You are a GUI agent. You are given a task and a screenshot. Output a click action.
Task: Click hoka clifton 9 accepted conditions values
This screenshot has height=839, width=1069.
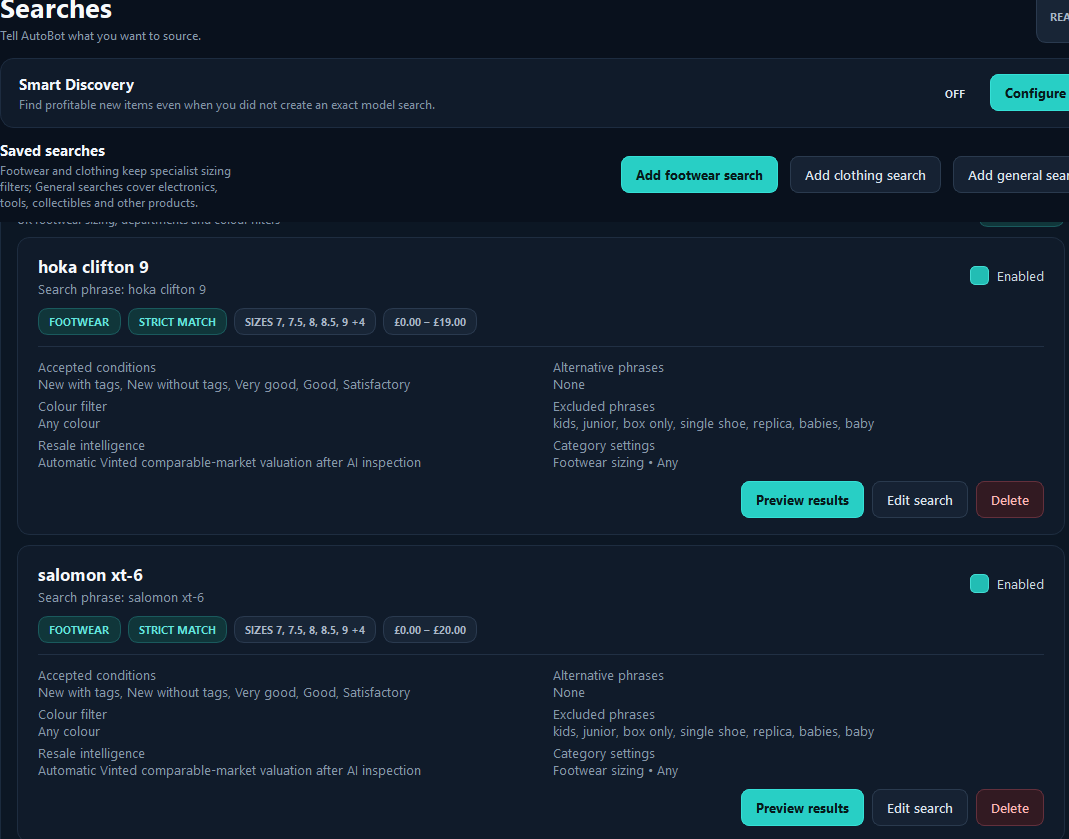click(x=224, y=384)
